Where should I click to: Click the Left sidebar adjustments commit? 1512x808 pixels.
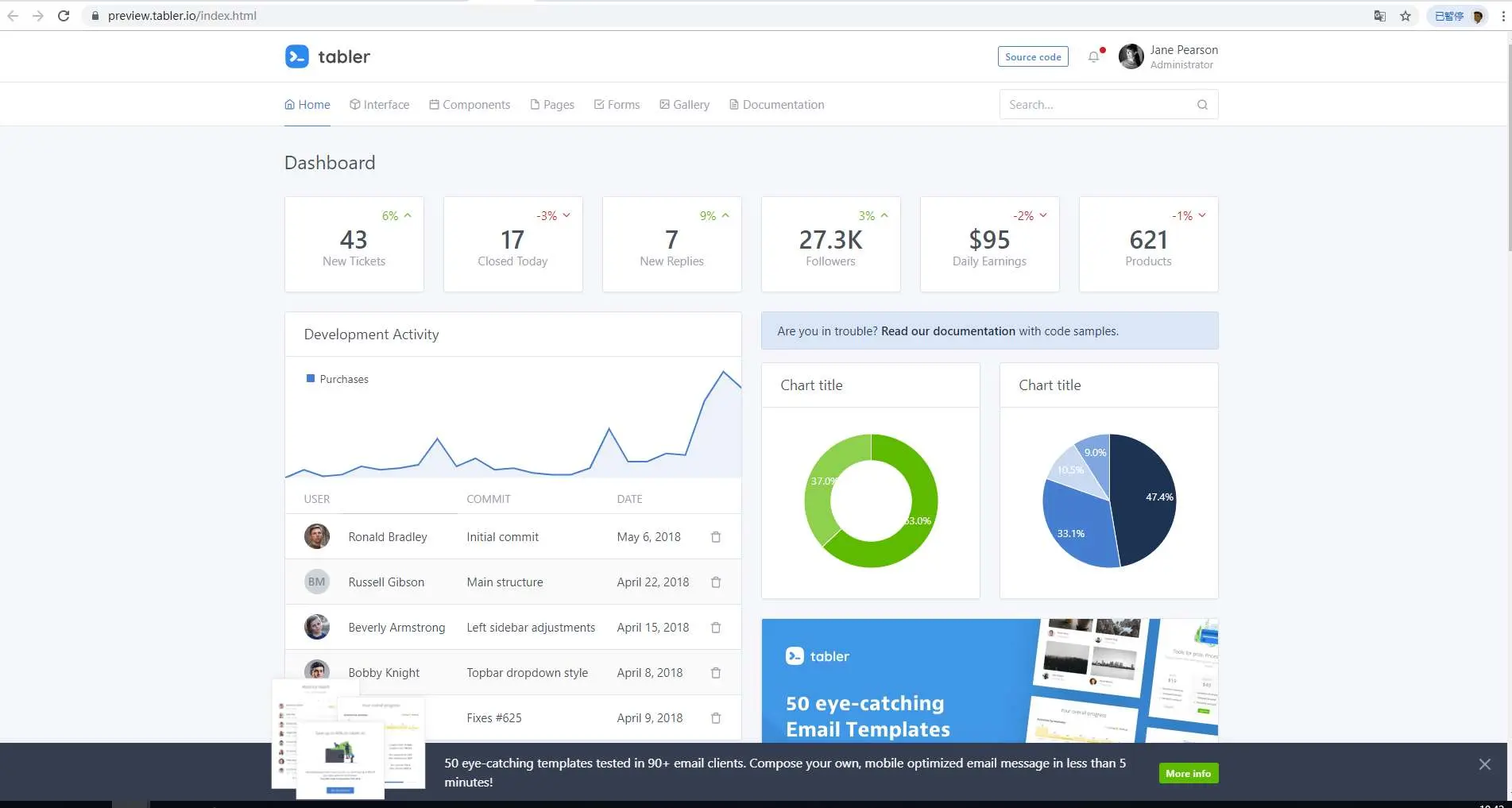531,628
